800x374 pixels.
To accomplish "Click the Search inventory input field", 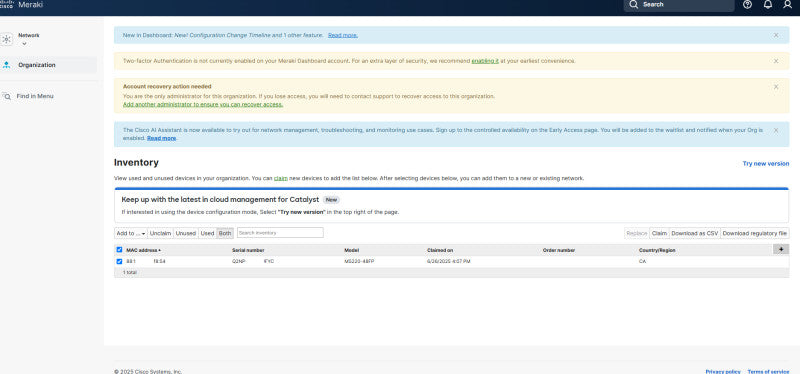I will (x=280, y=233).
